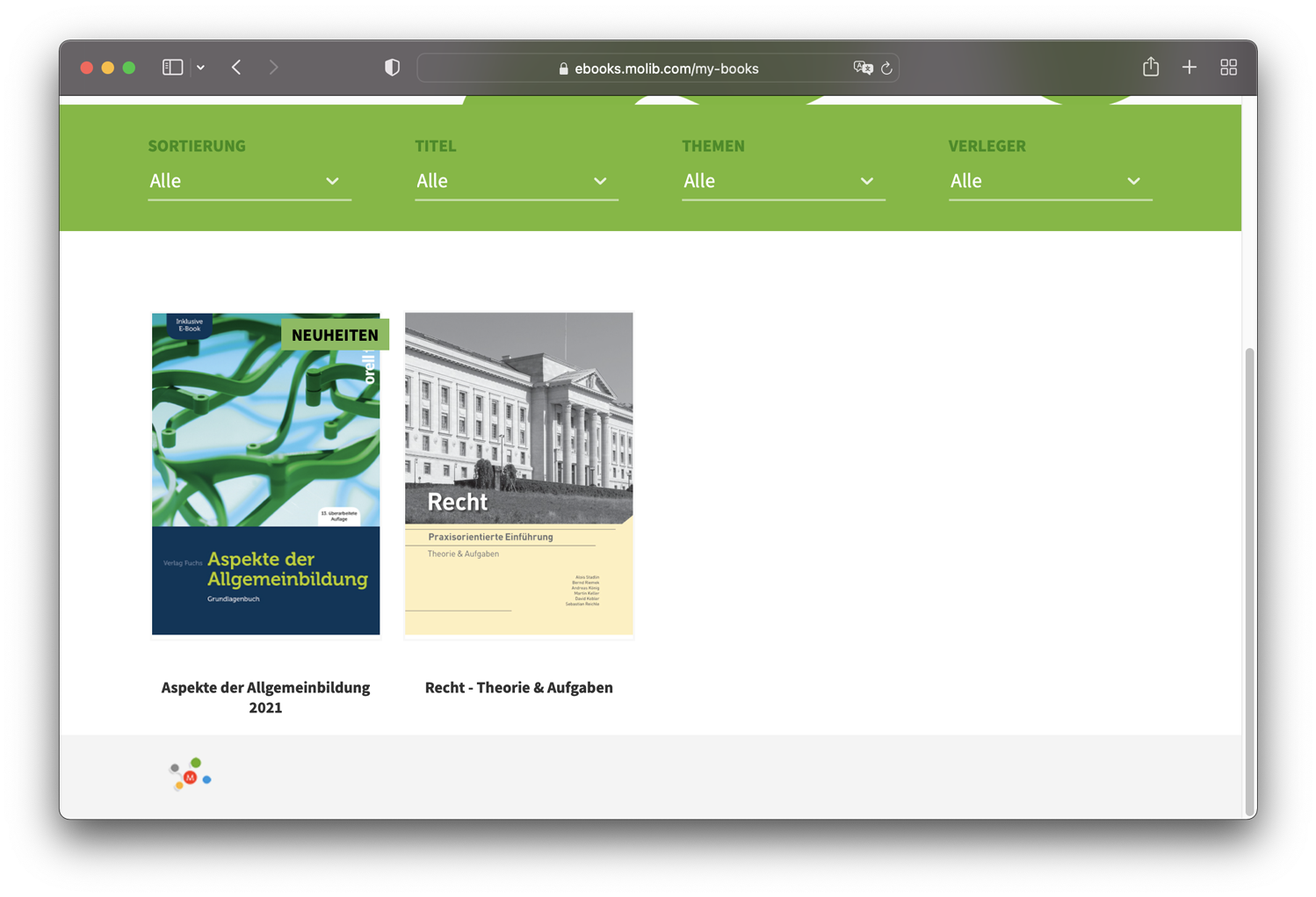Open the Share menu icon
The width and height of the screenshot is (1316, 897).
[1150, 67]
